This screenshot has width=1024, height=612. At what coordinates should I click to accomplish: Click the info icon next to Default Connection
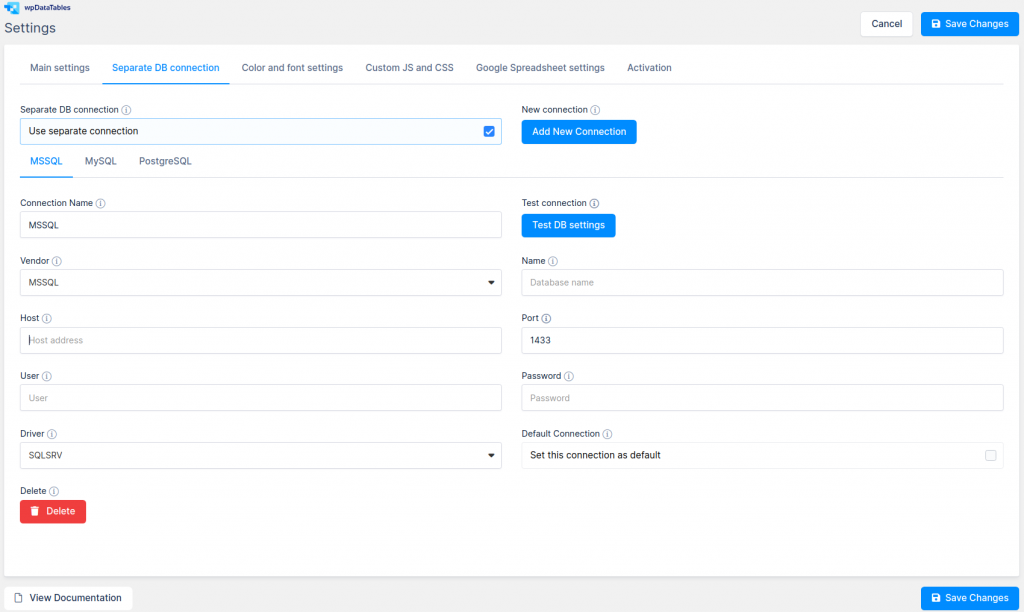607,434
